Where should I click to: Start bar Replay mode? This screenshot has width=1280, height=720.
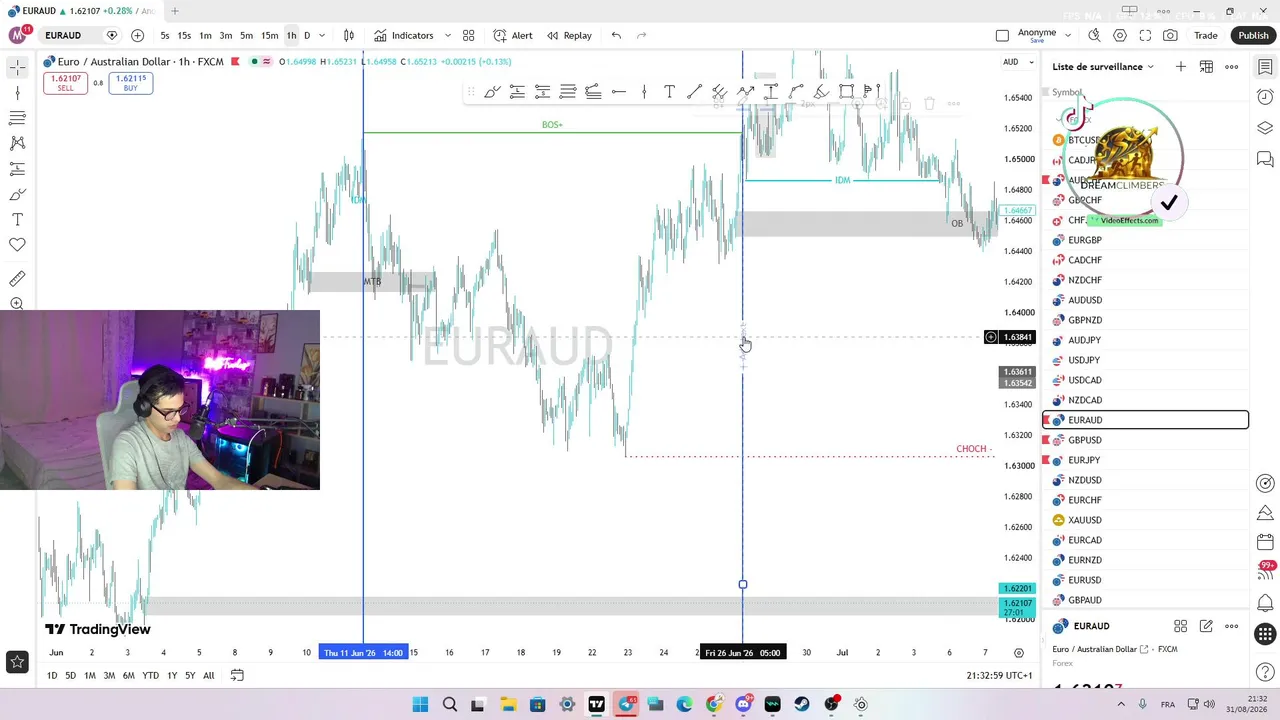point(569,36)
